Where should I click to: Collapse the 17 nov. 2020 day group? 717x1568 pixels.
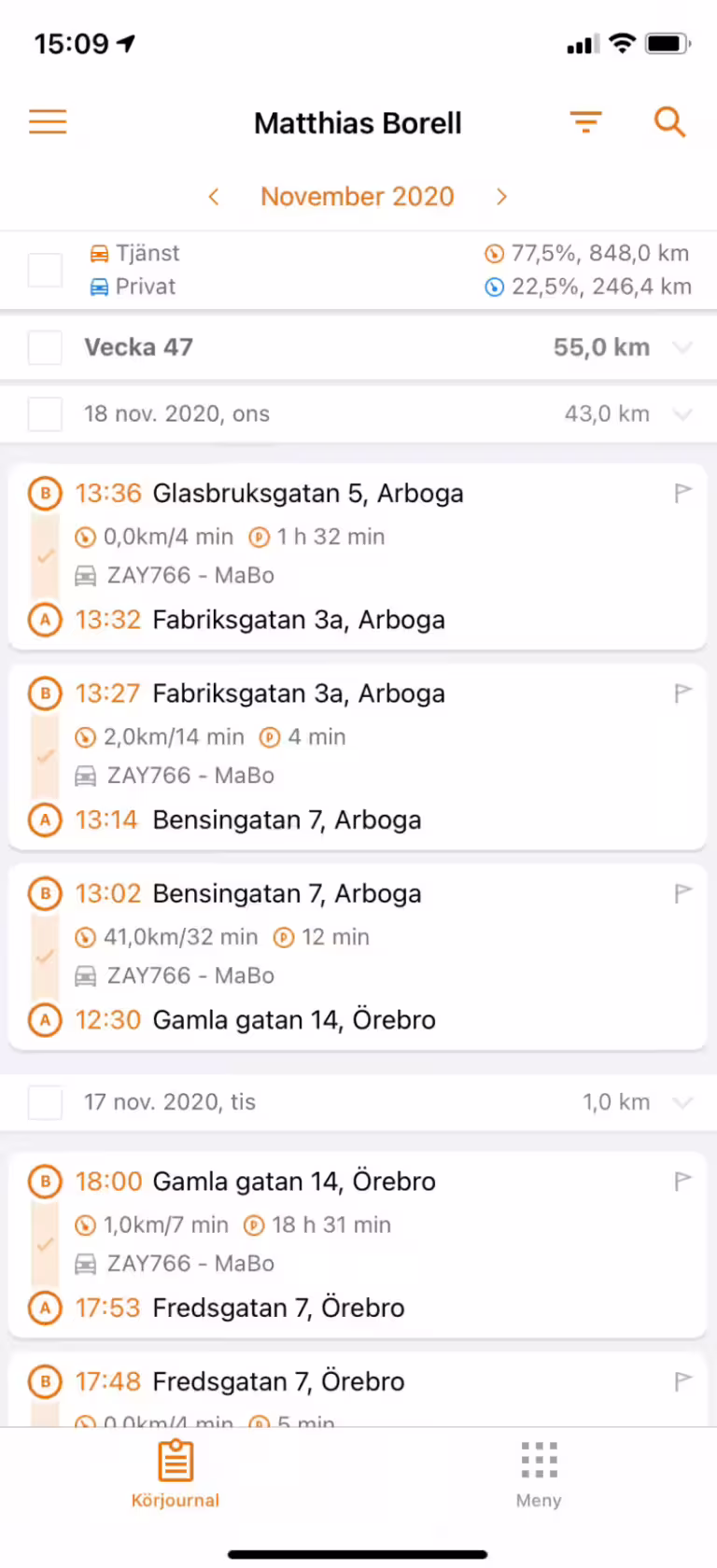tap(683, 1102)
